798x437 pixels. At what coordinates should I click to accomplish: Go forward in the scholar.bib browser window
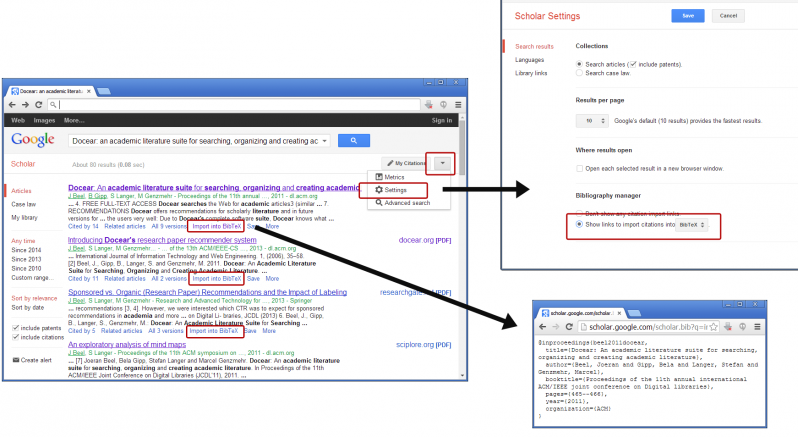[555, 327]
